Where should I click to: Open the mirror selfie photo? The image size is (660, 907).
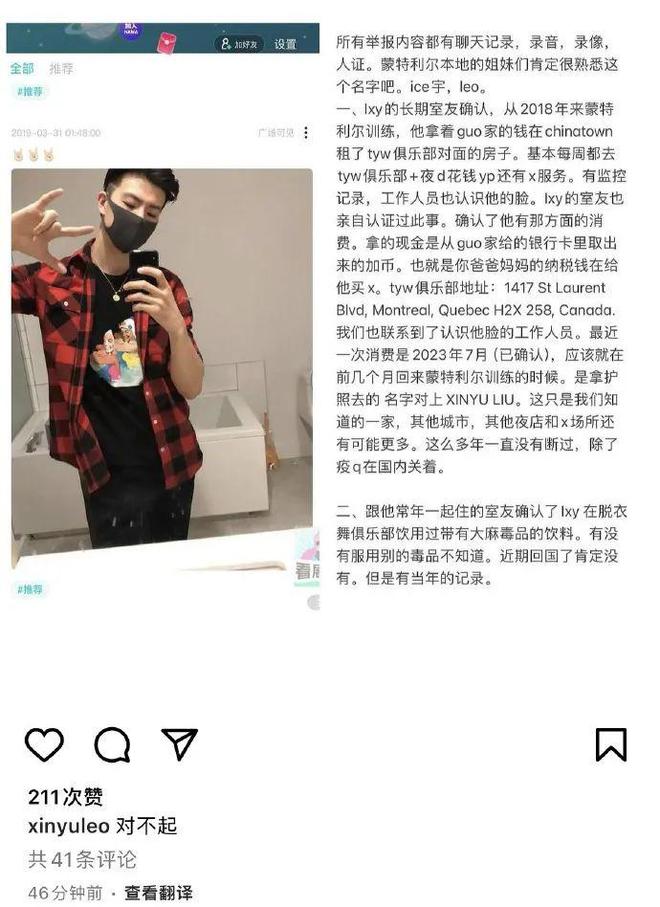click(x=162, y=368)
